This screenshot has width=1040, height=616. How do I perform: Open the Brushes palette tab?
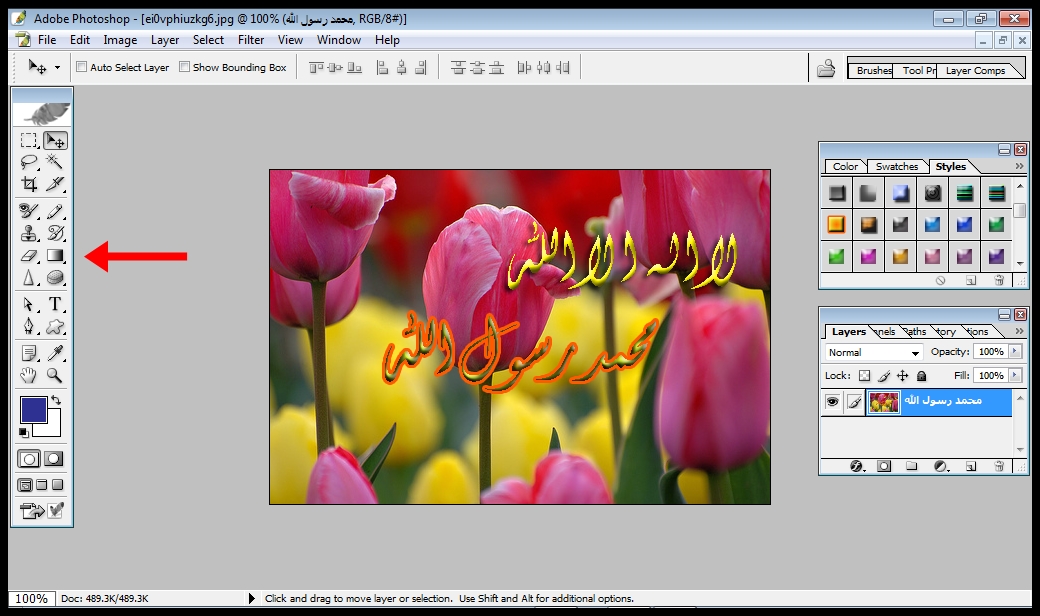coord(873,71)
